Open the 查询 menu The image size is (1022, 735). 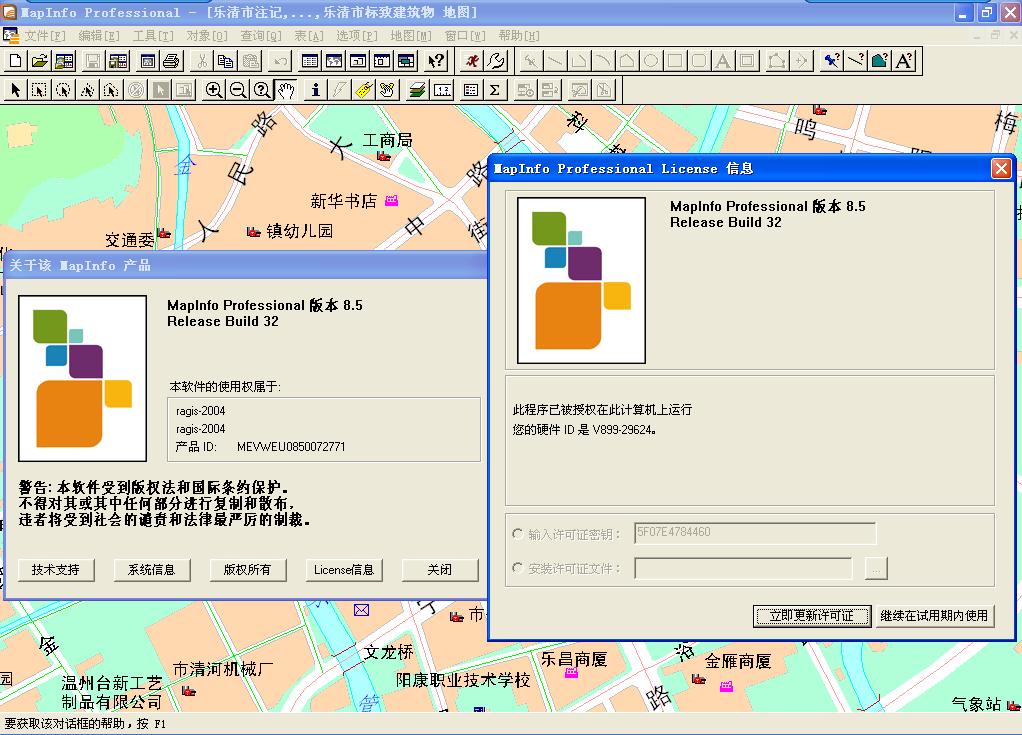tap(261, 36)
